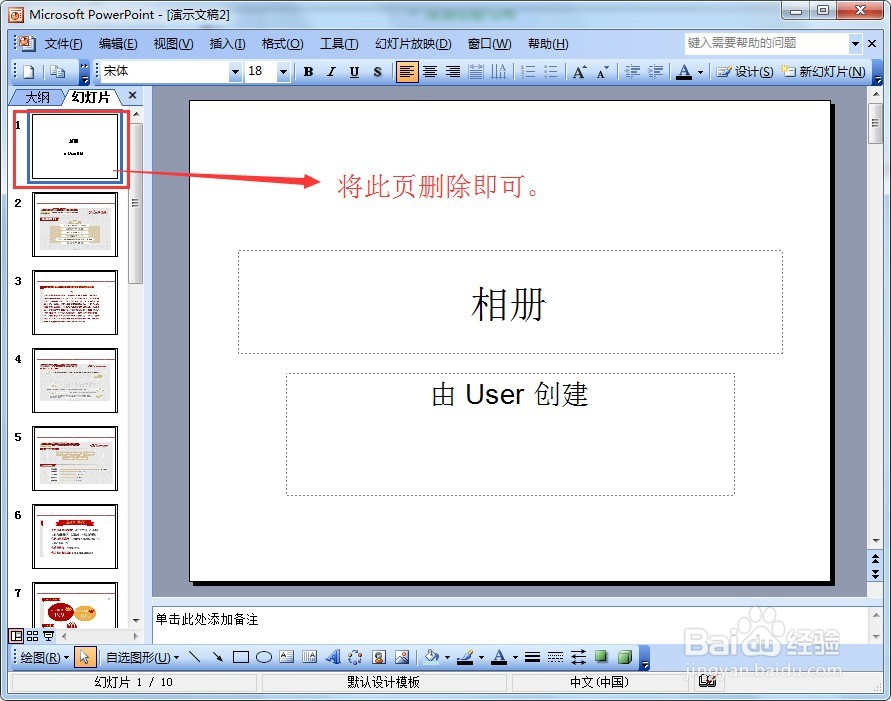Apply font color in formatting toolbar
The image size is (891, 701).
[684, 72]
